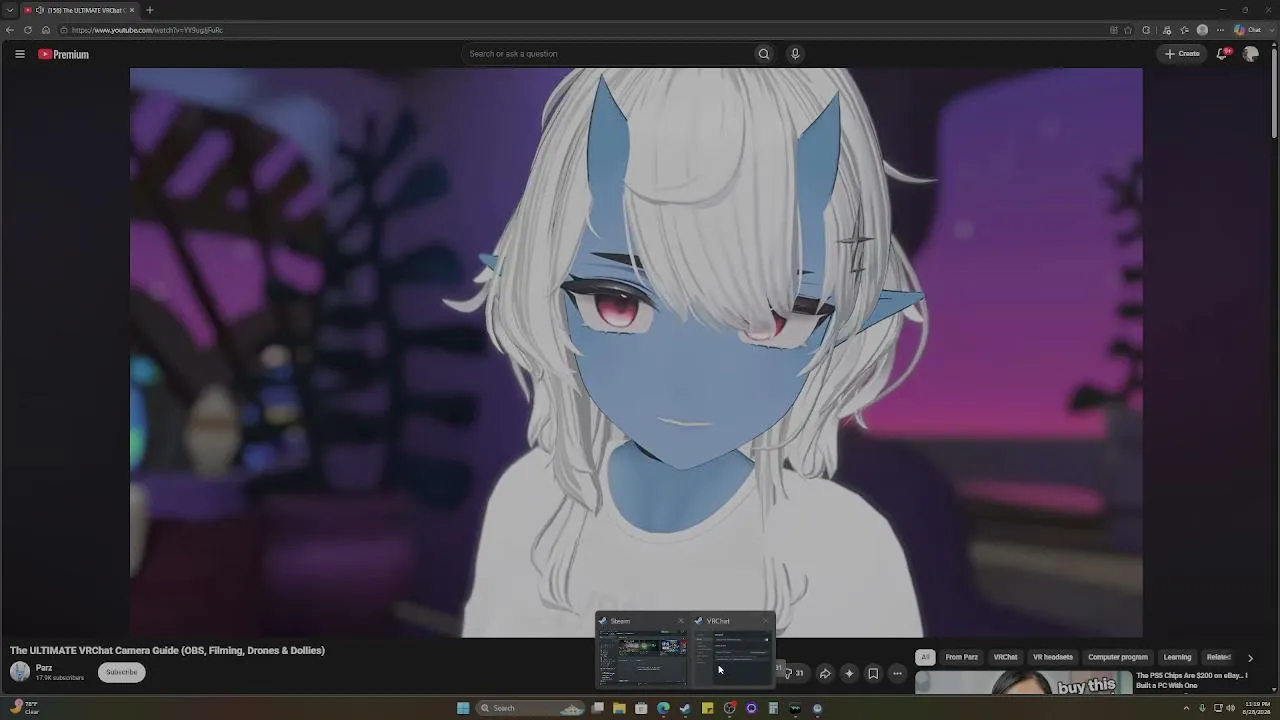Click the sparkle Ask button
The width and height of the screenshot is (1280, 720).
click(x=849, y=673)
